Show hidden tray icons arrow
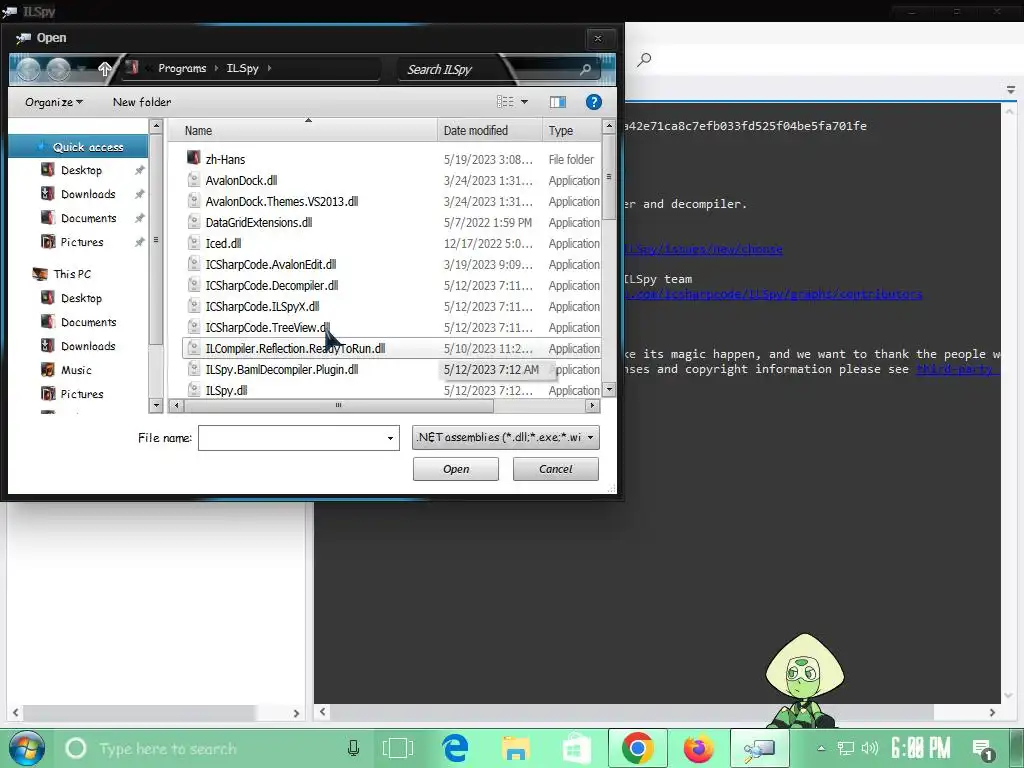1024x768 pixels. (x=821, y=748)
